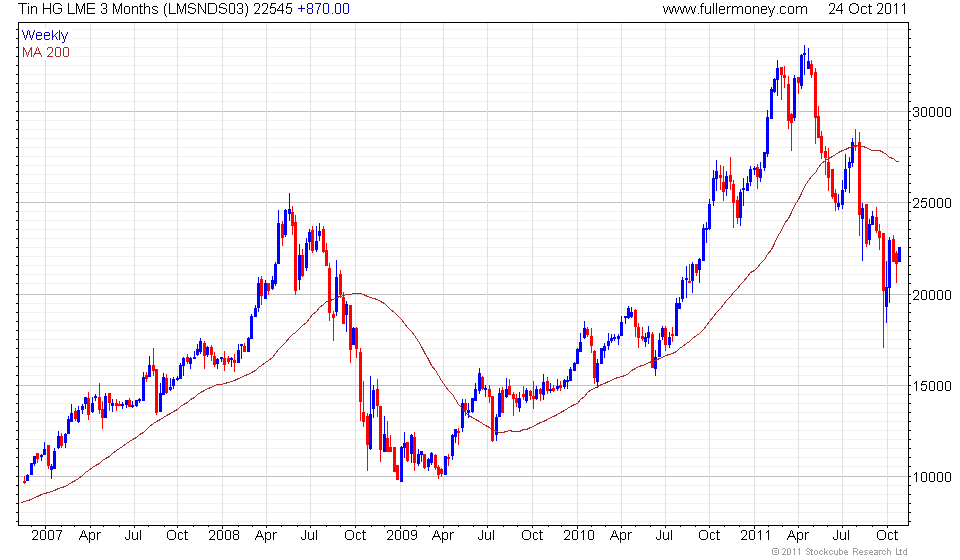Click the 2008 year label on time axis
Screen dimensions: 960x560
point(224,536)
